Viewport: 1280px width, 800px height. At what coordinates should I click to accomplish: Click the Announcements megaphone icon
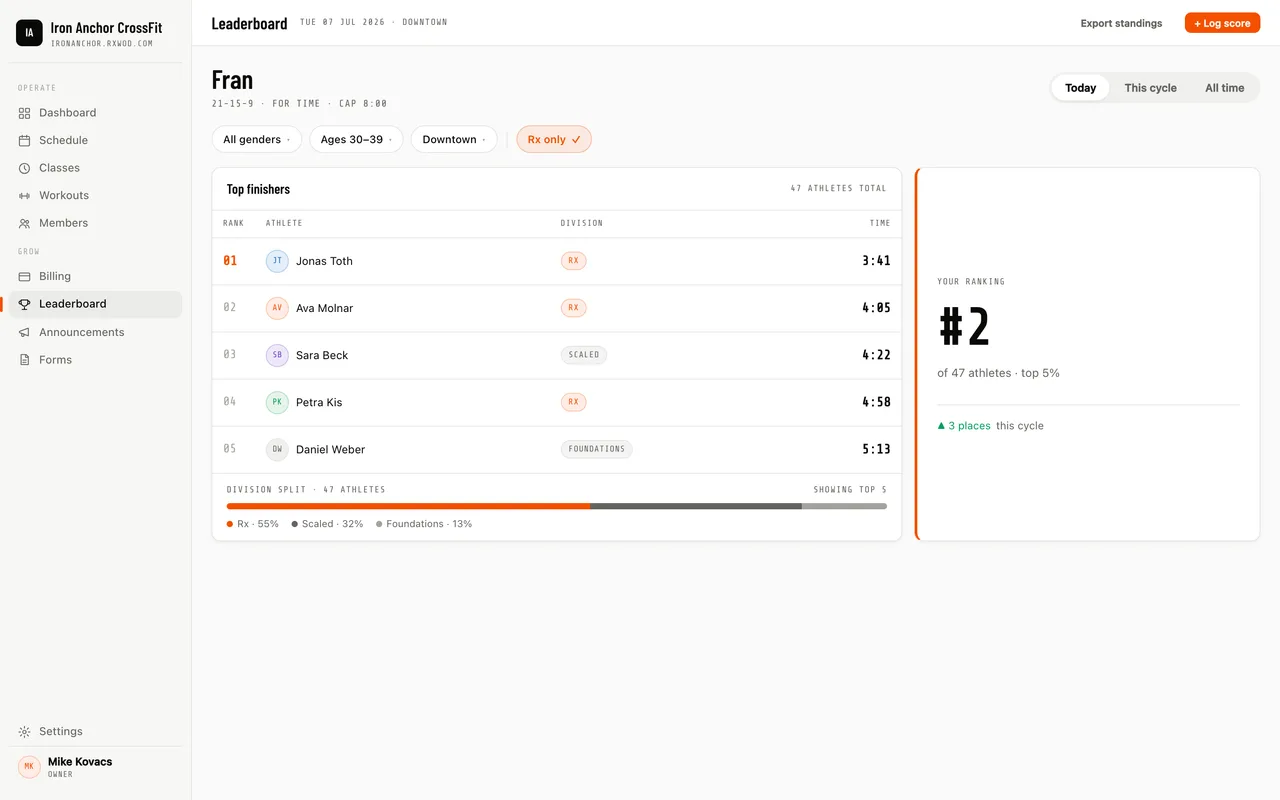(x=25, y=332)
